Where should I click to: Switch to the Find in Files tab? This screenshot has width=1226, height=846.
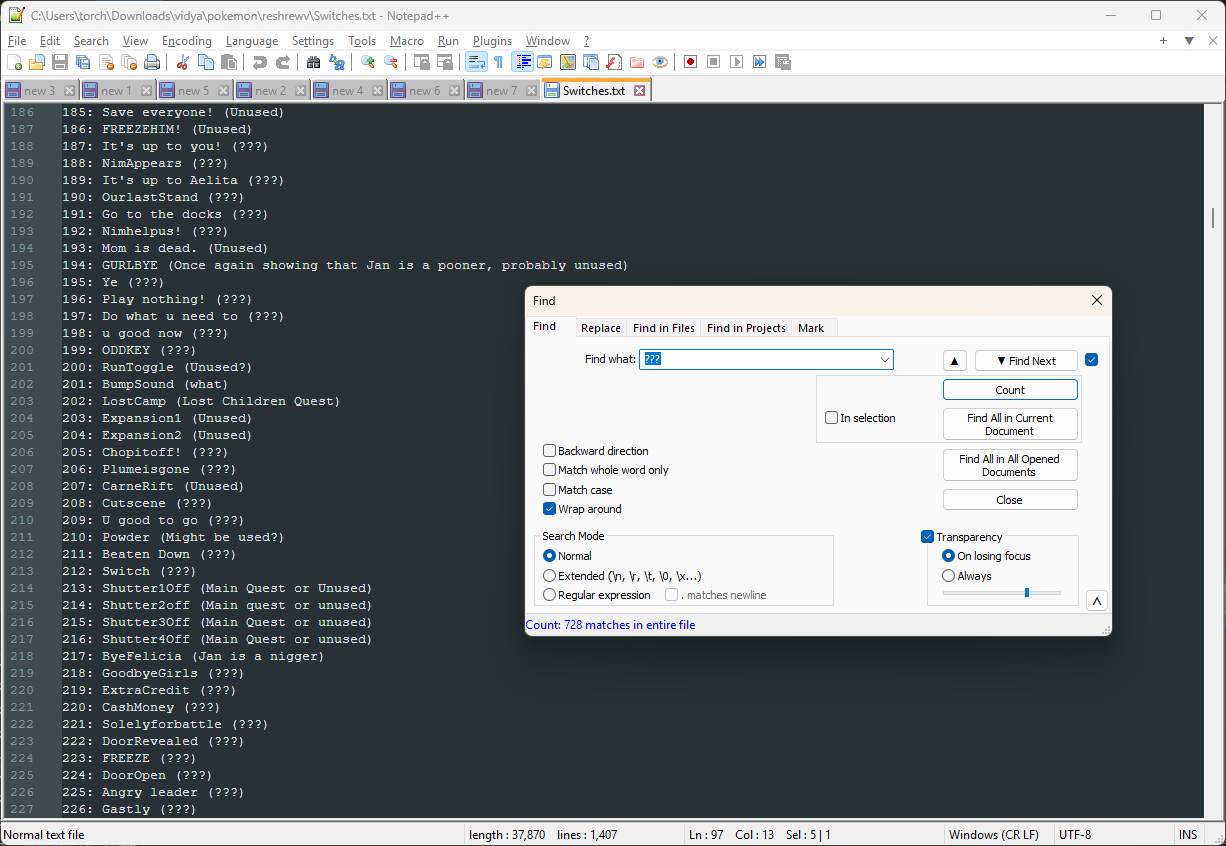(x=664, y=328)
